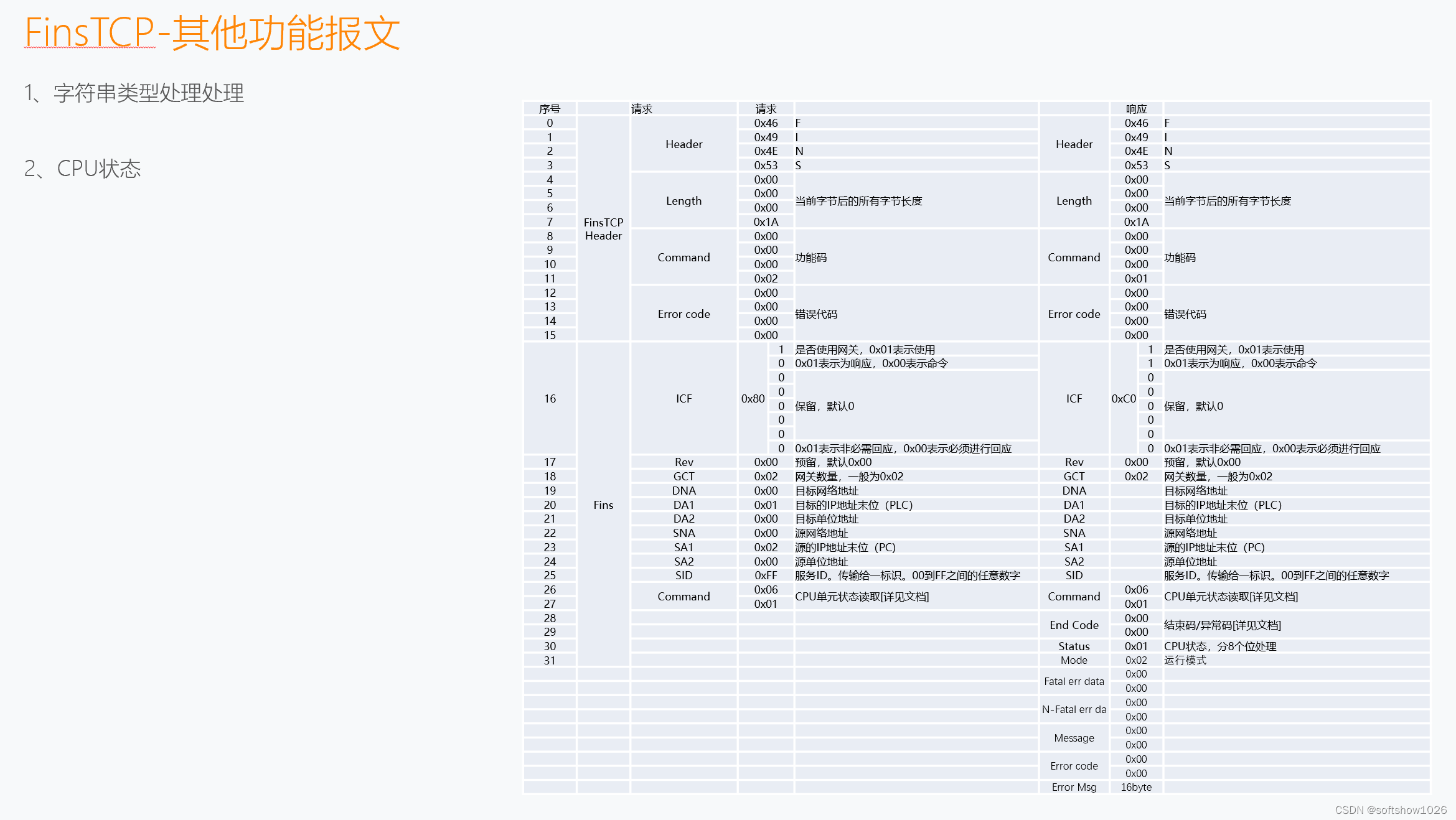
Task: Select response-side "Rev" field label
Action: [x=1074, y=462]
